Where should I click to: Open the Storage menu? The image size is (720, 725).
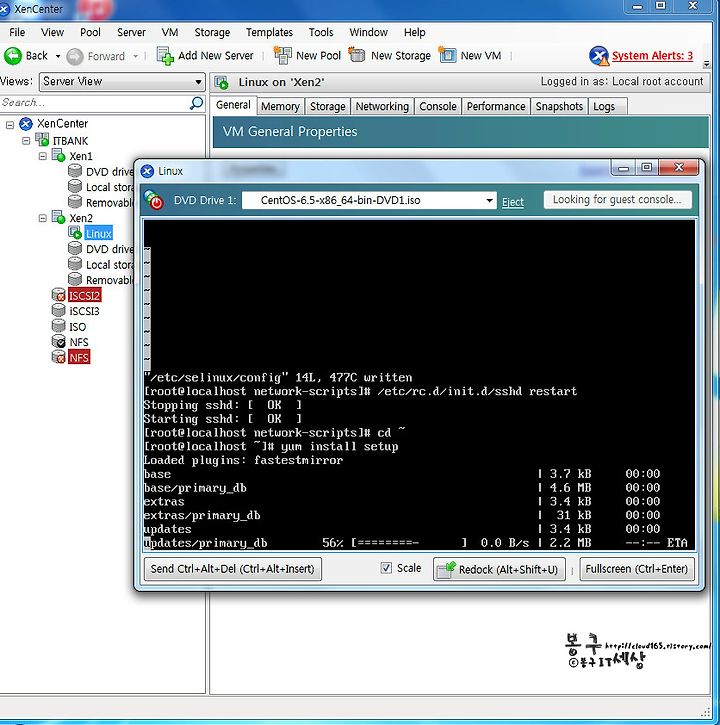212,32
